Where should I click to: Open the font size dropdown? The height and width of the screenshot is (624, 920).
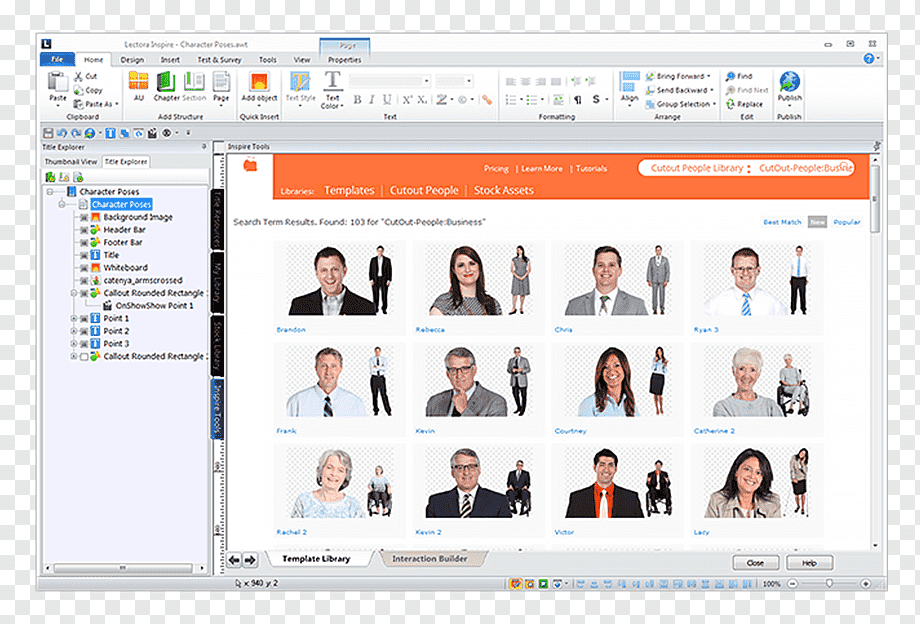[x=469, y=81]
